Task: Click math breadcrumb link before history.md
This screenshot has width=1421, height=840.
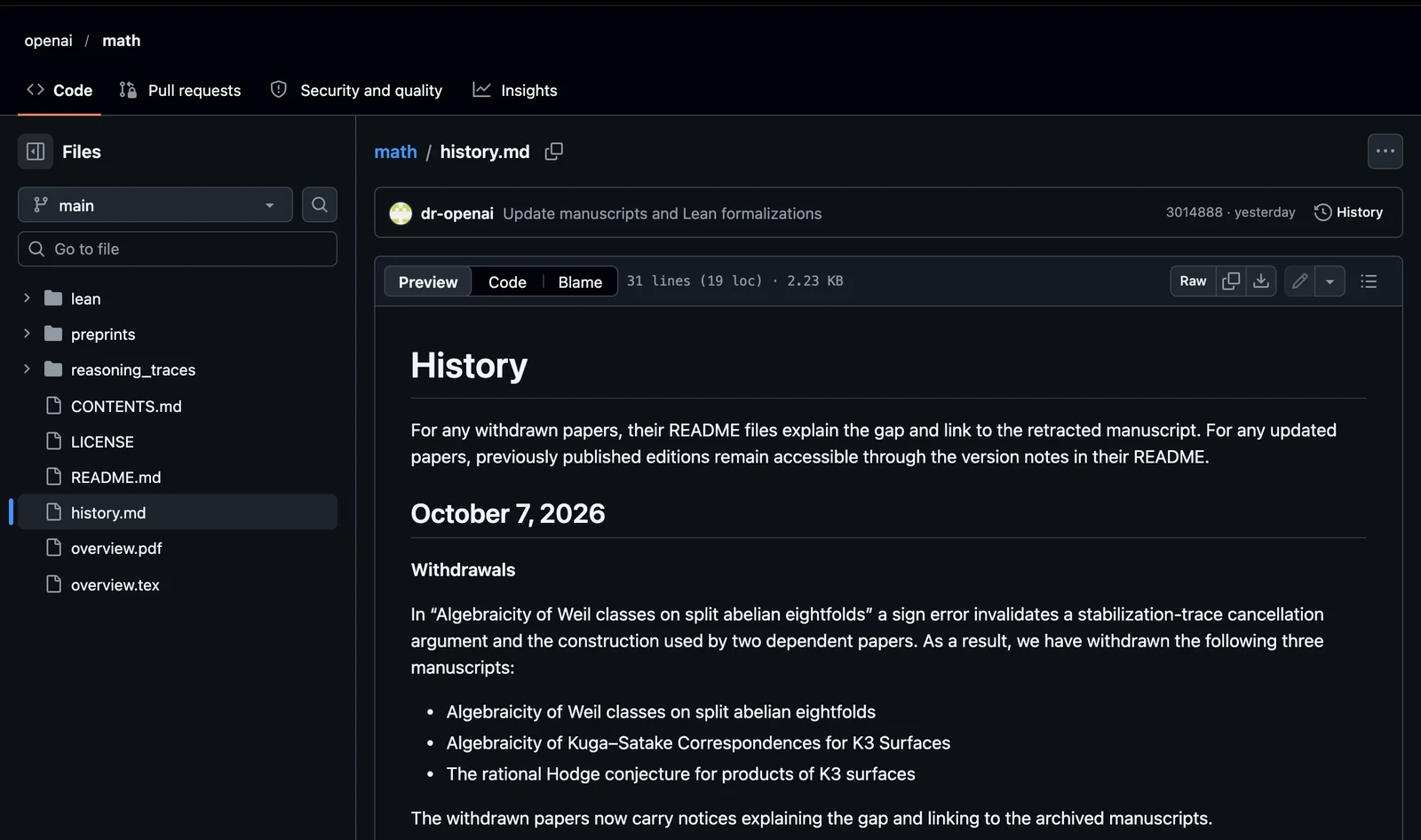Action: 395,152
